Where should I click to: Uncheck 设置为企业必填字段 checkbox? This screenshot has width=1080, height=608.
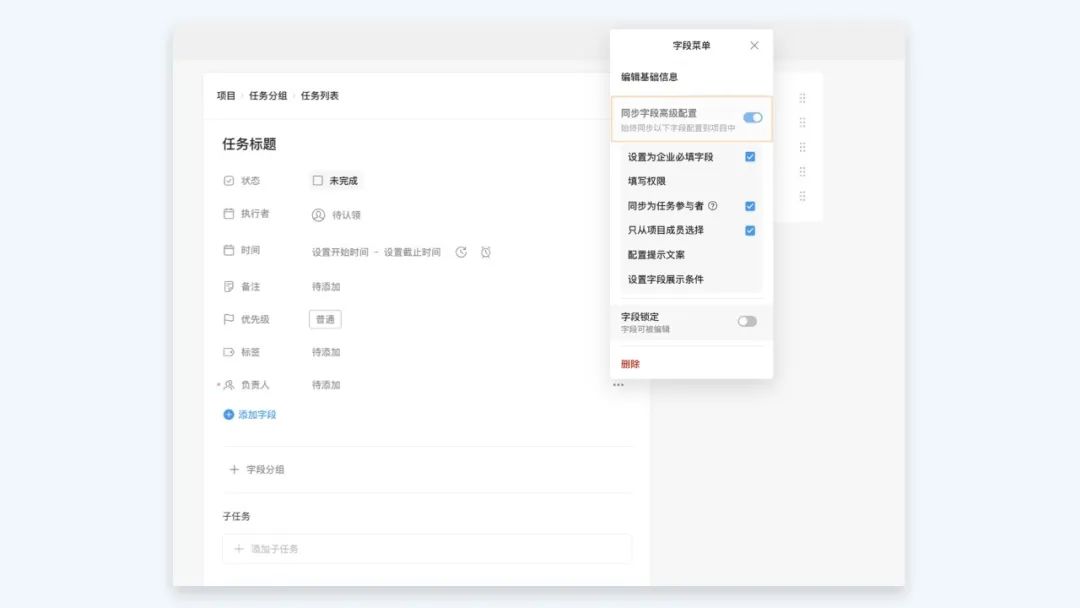point(750,157)
